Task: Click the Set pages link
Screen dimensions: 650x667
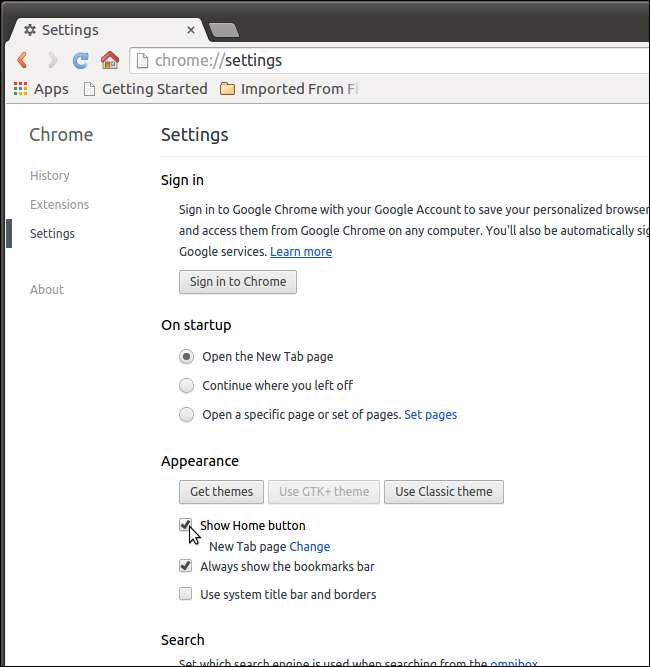Action: [x=430, y=415]
